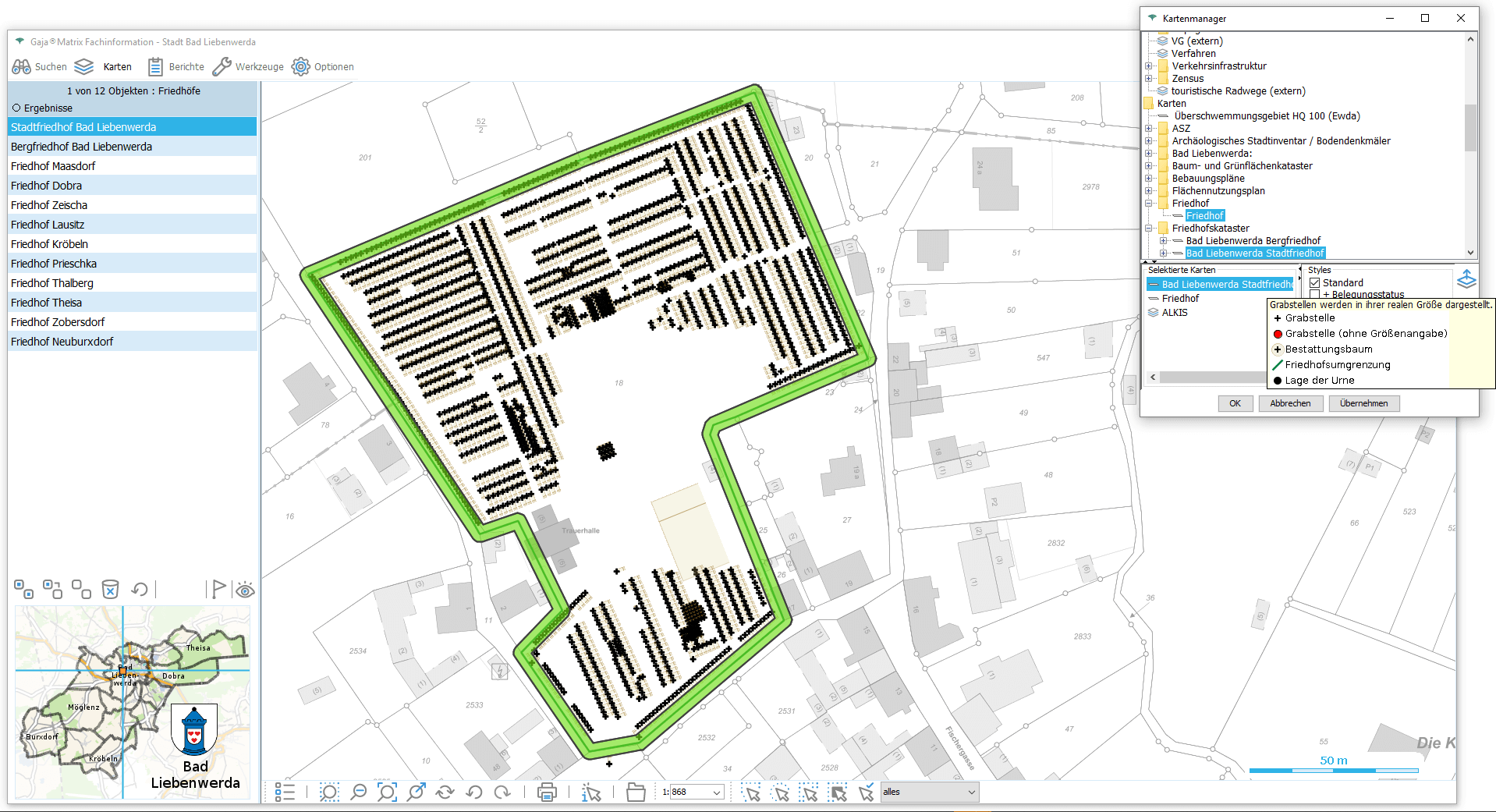Click the info cursor identify tool
This screenshot has width=1496, height=812.
pos(591,792)
